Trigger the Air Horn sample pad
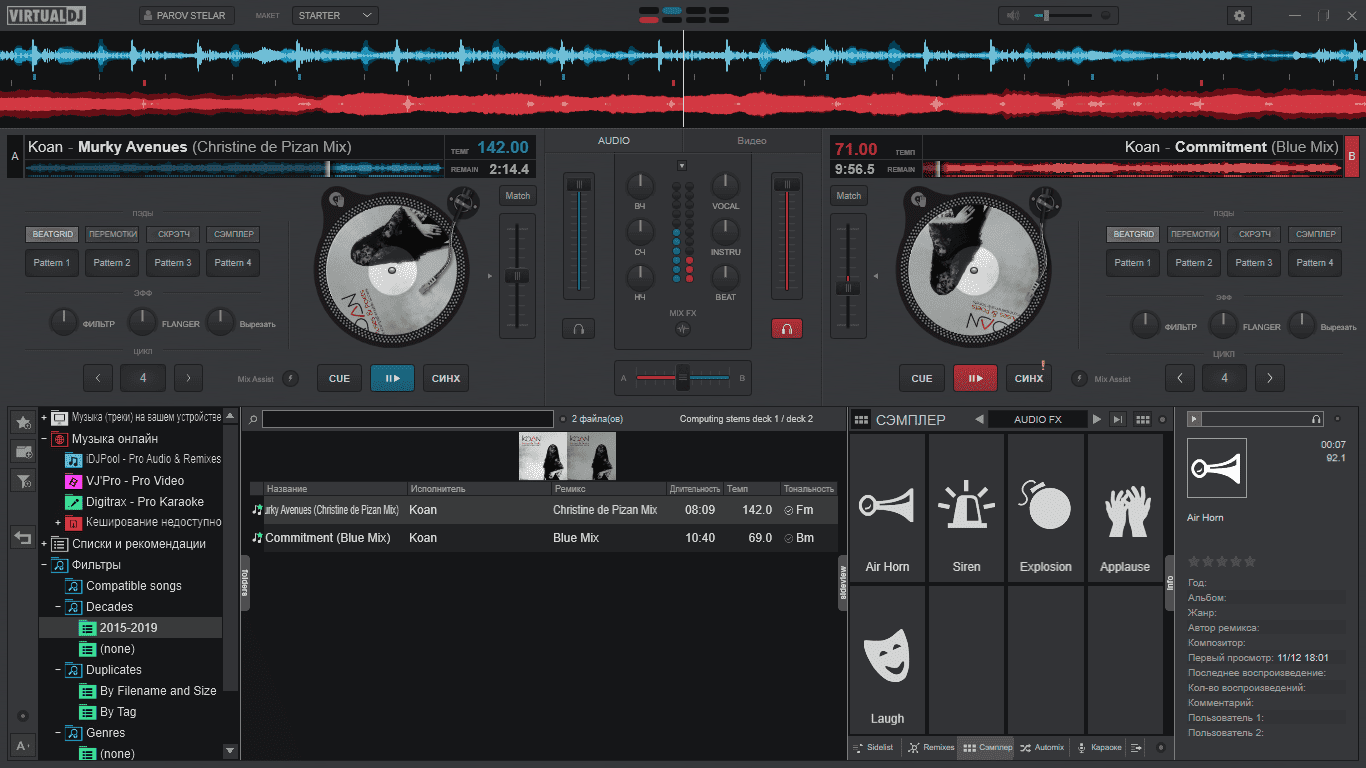The width and height of the screenshot is (1366, 768). (x=887, y=509)
